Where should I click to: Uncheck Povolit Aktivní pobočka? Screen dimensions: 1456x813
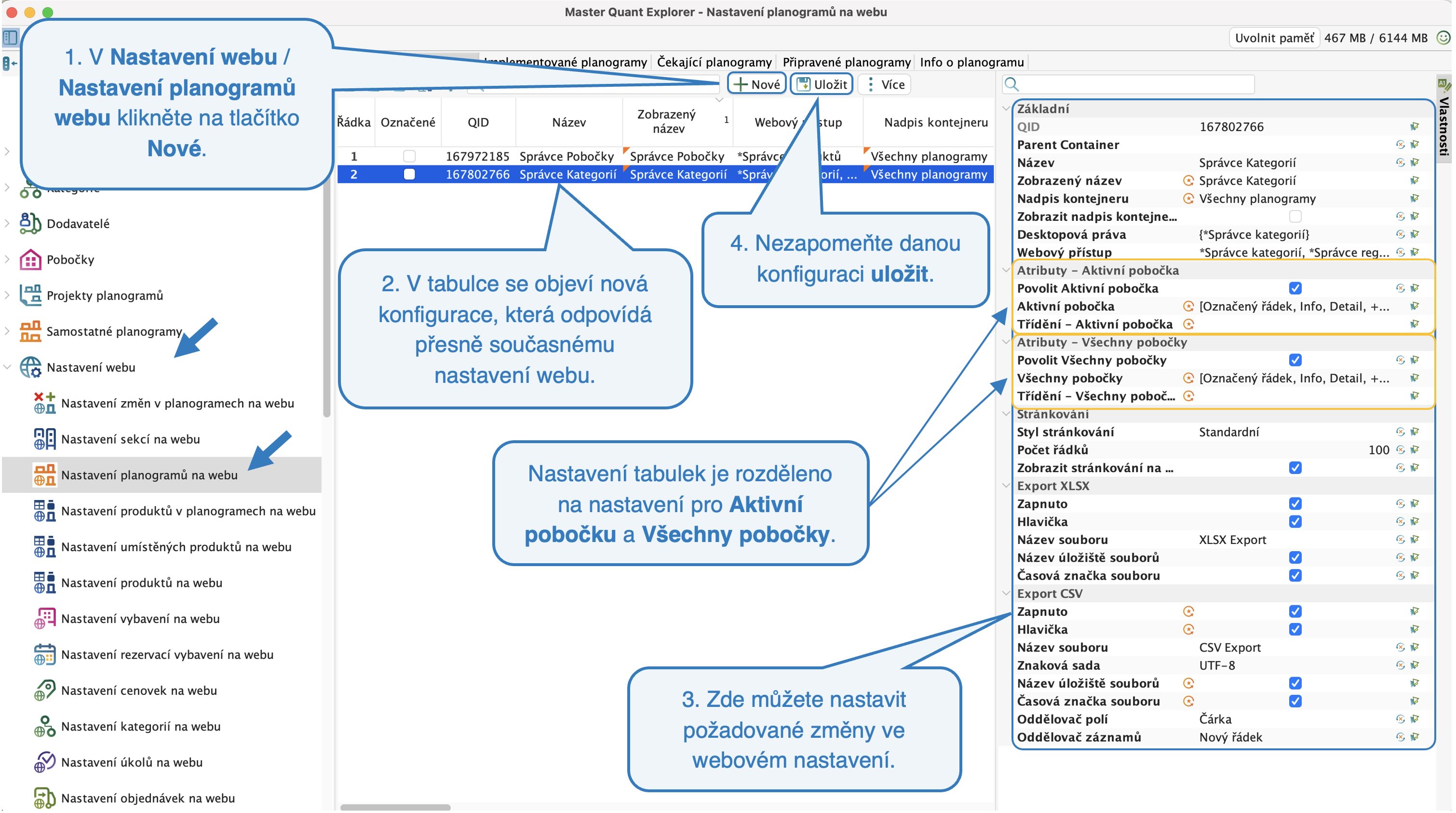click(1295, 288)
